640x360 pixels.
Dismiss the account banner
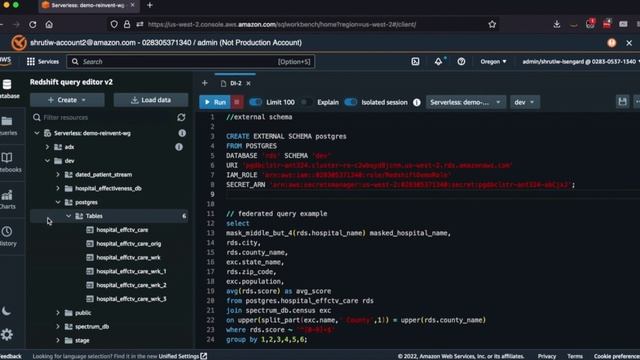coord(629,43)
